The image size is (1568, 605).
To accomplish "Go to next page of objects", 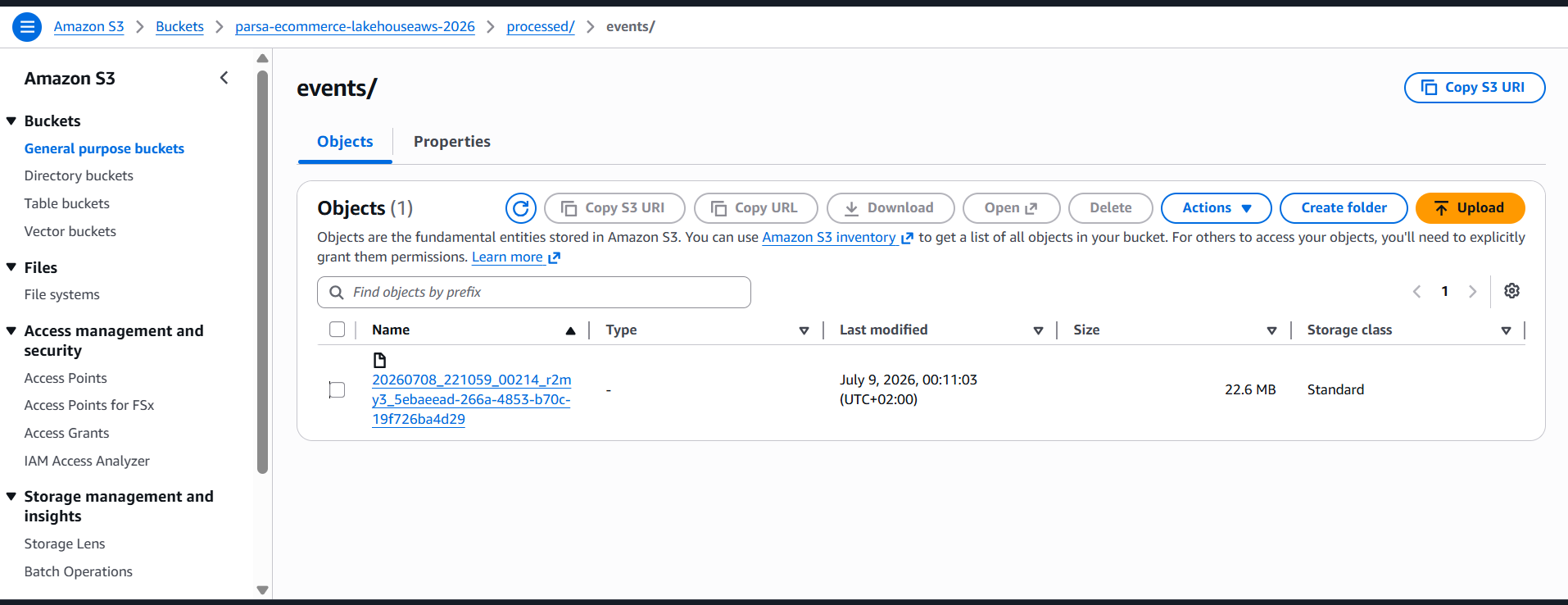I will (x=1472, y=291).
